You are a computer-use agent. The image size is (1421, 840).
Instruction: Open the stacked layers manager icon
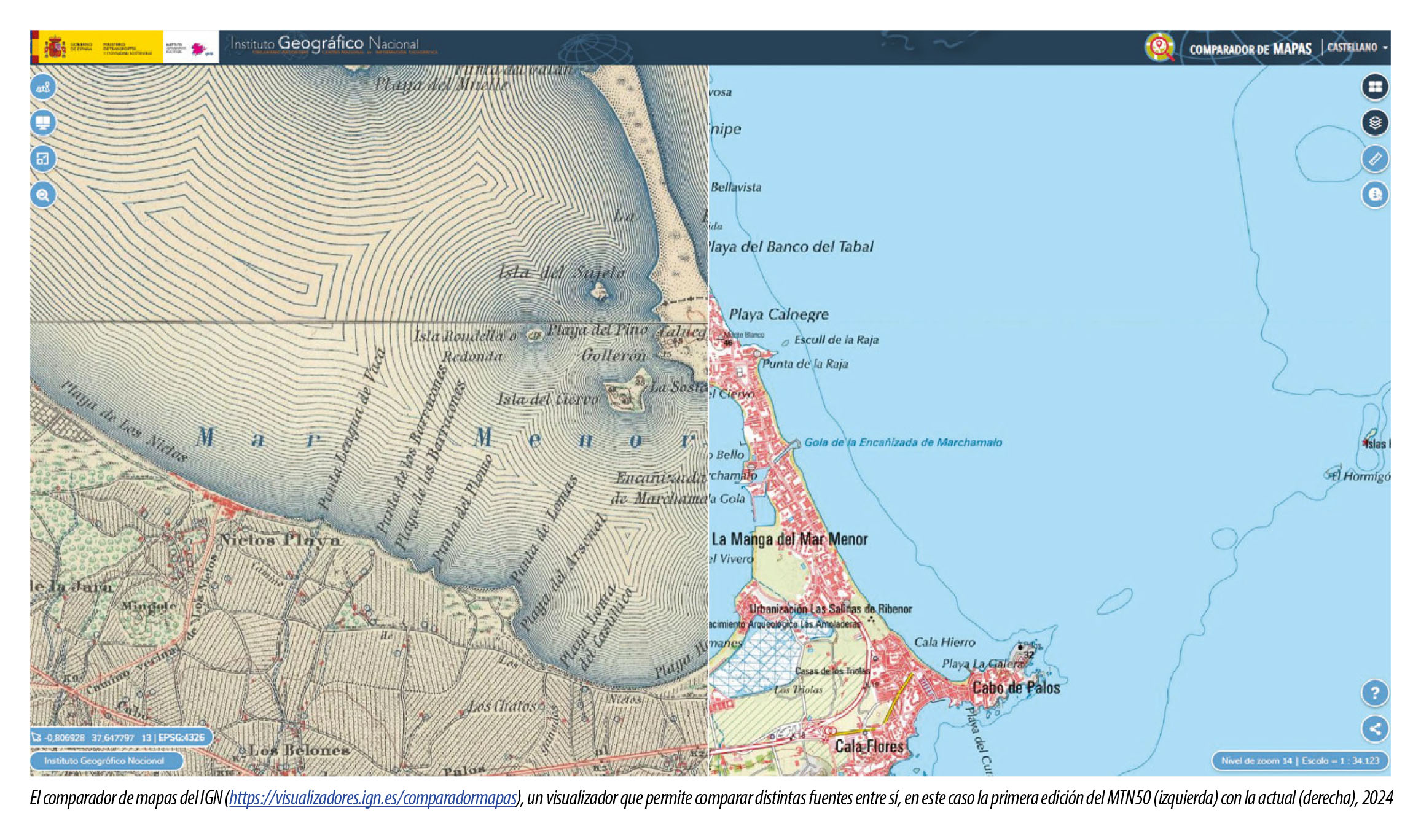(x=1375, y=123)
